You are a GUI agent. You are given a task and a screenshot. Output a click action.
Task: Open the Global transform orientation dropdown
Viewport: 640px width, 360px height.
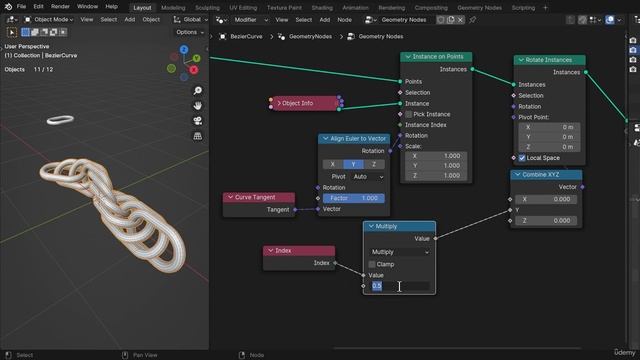[190, 19]
